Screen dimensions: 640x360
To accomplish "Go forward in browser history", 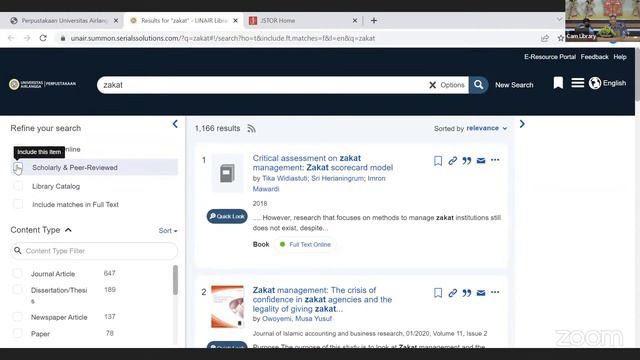I will click(x=27, y=38).
